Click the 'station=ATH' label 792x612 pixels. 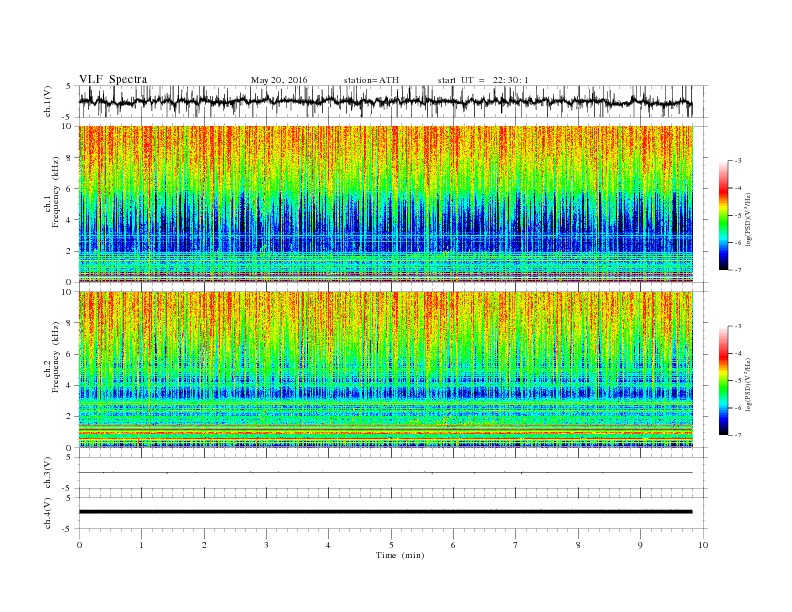coord(371,80)
